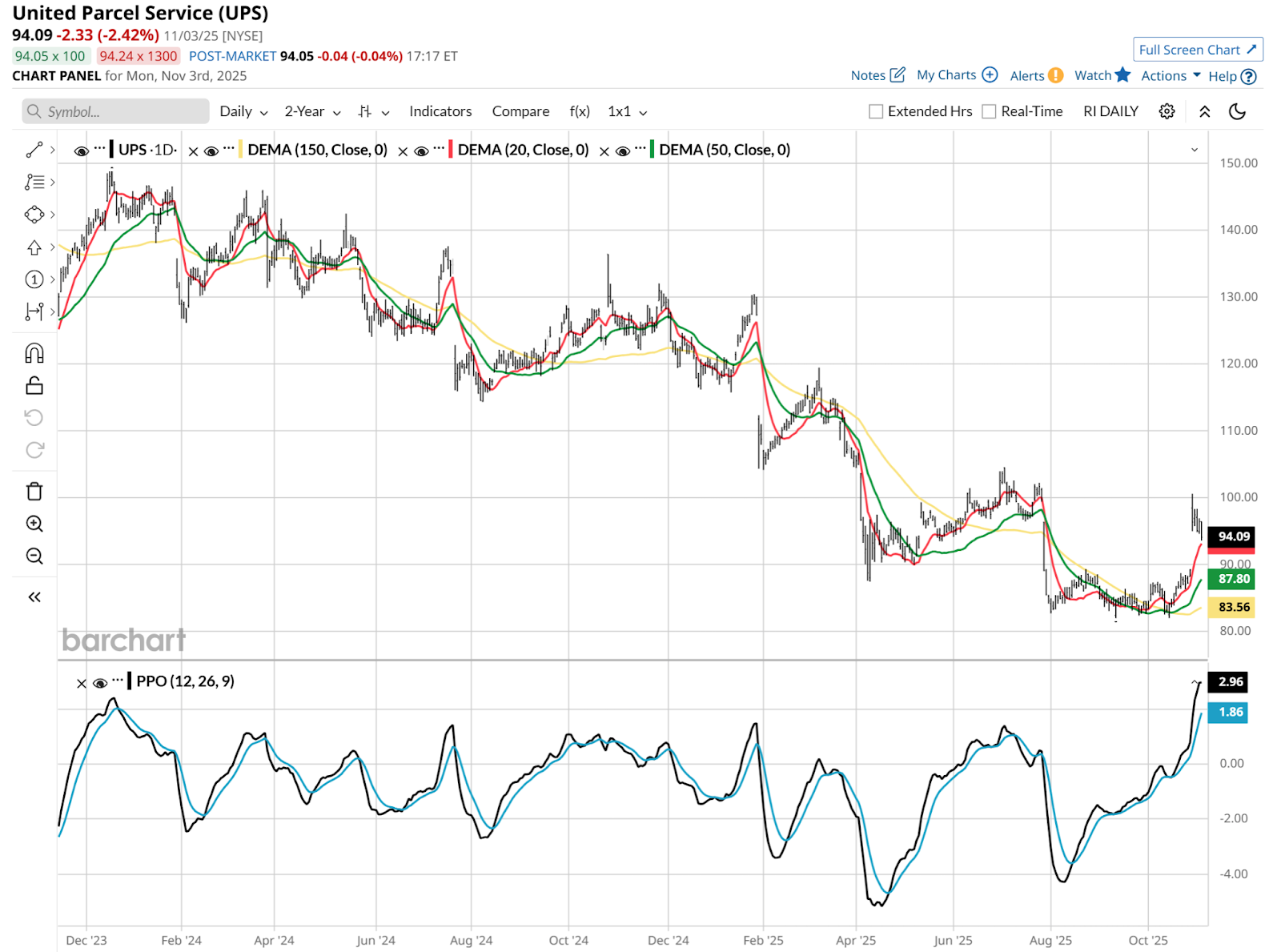The height and width of the screenshot is (952, 1281).
Task: Open the Daily frequency dropdown
Action: pos(244,111)
